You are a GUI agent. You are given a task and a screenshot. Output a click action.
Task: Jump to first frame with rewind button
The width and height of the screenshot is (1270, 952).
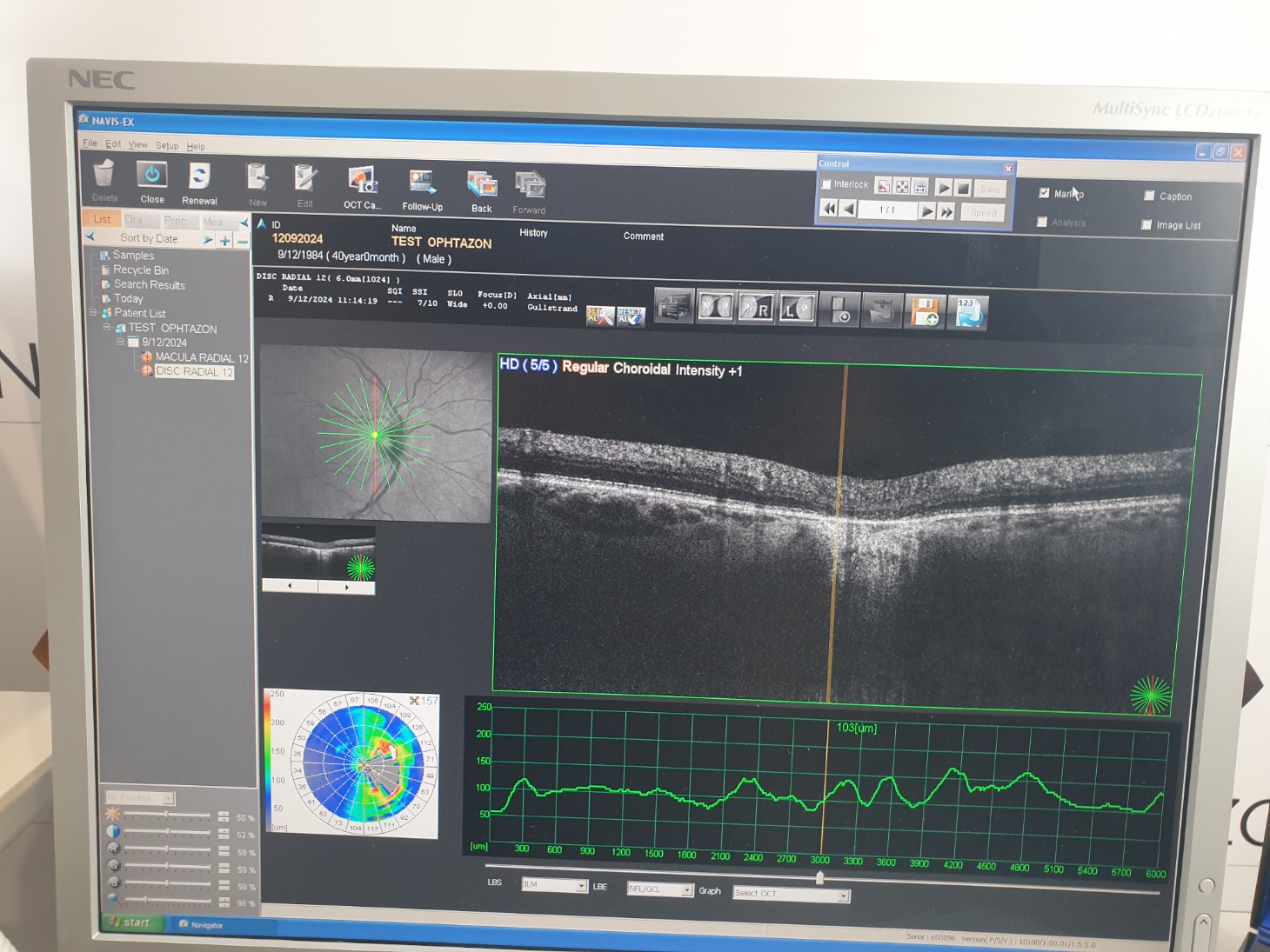(x=829, y=209)
